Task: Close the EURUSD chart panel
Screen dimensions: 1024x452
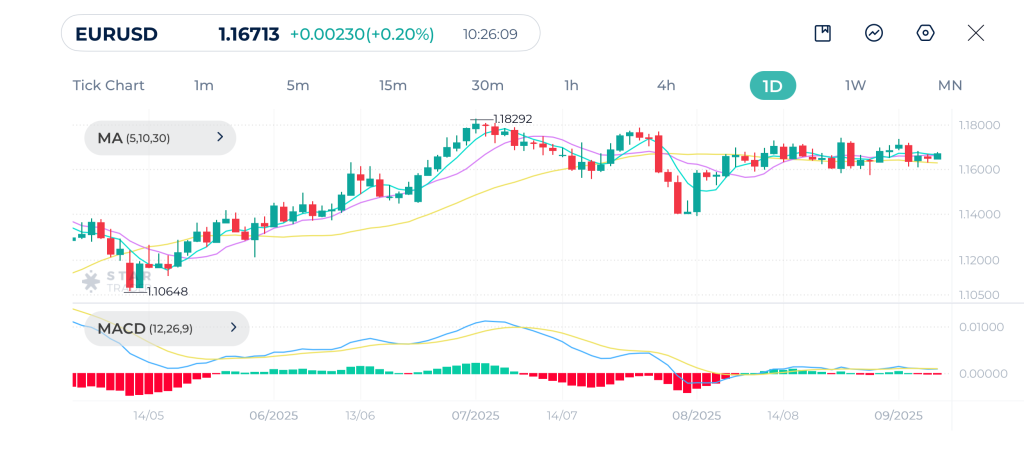Action: point(976,33)
